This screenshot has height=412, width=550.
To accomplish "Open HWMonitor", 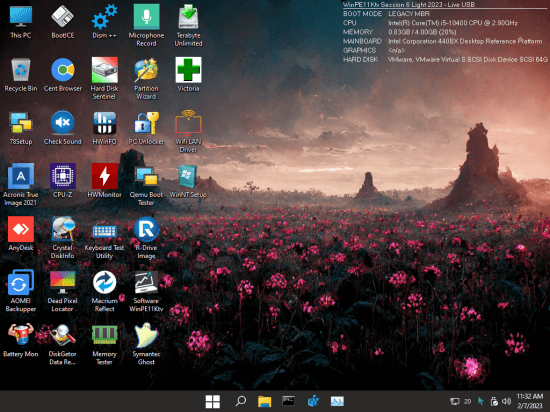I will point(104,181).
